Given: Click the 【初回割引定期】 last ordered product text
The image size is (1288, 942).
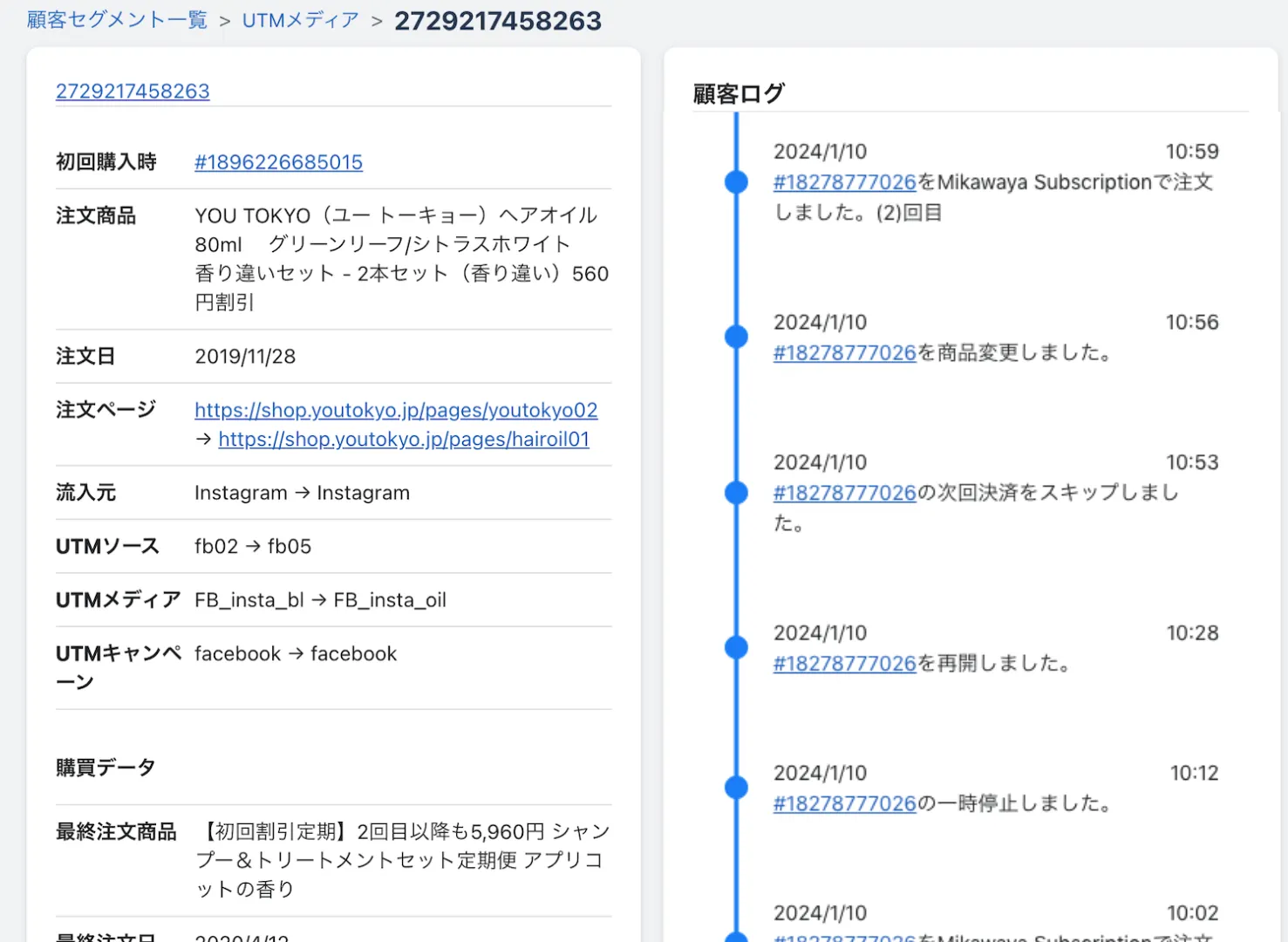Looking at the screenshot, I should (402, 860).
